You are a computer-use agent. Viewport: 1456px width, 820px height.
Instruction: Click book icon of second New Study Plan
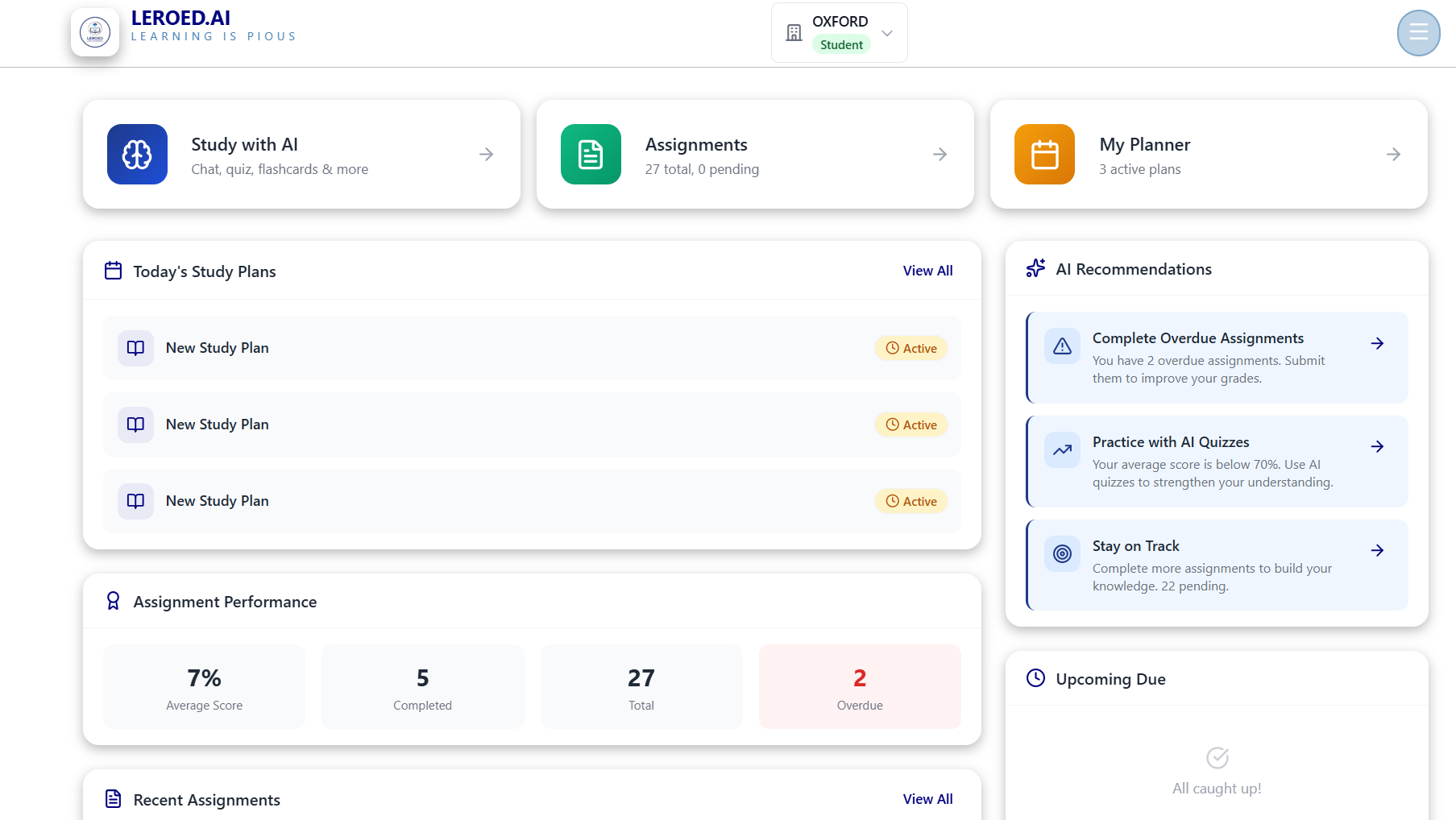[x=135, y=424]
